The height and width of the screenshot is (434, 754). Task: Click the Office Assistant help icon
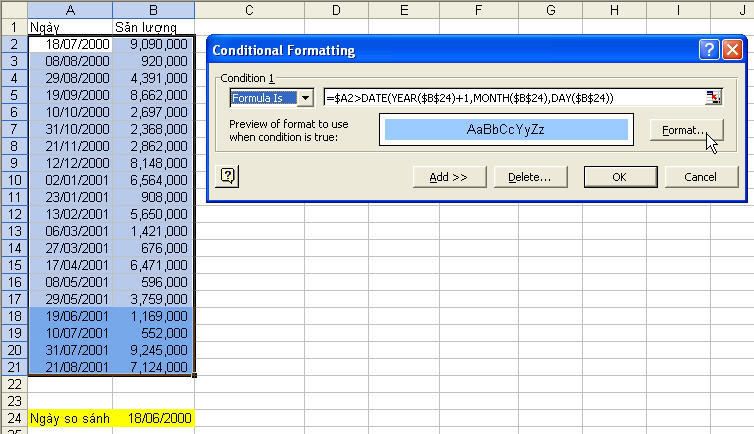coord(227,176)
